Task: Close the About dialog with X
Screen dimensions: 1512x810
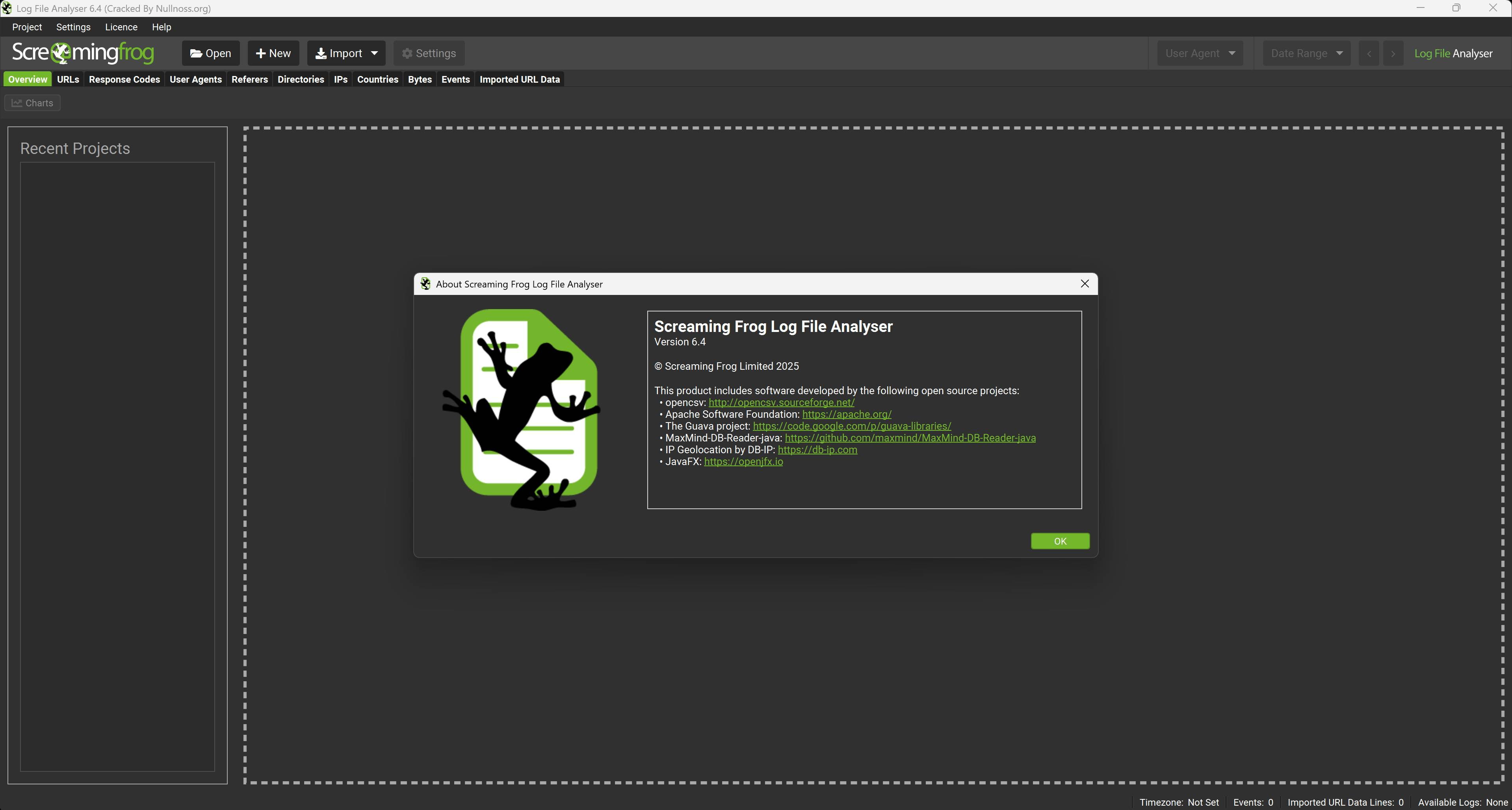Action: click(x=1085, y=284)
